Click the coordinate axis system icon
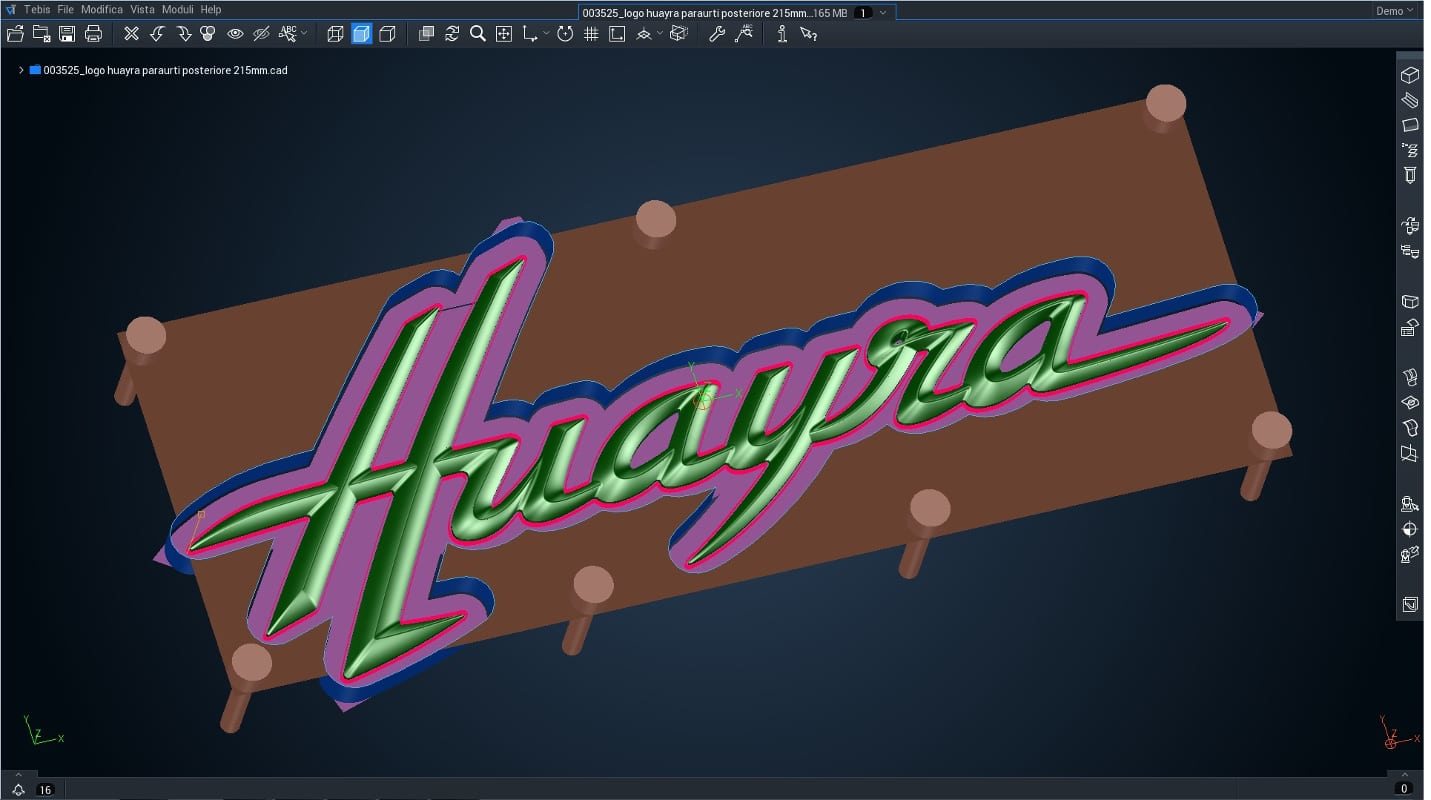 [x=530, y=34]
